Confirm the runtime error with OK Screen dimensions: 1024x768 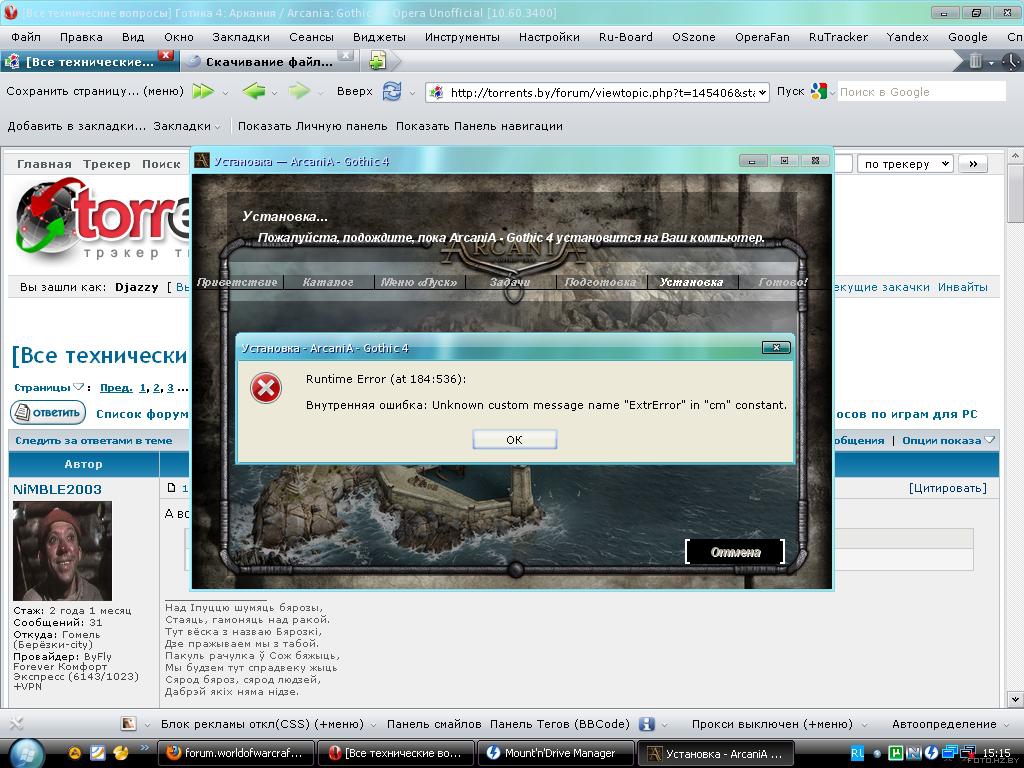coord(515,440)
